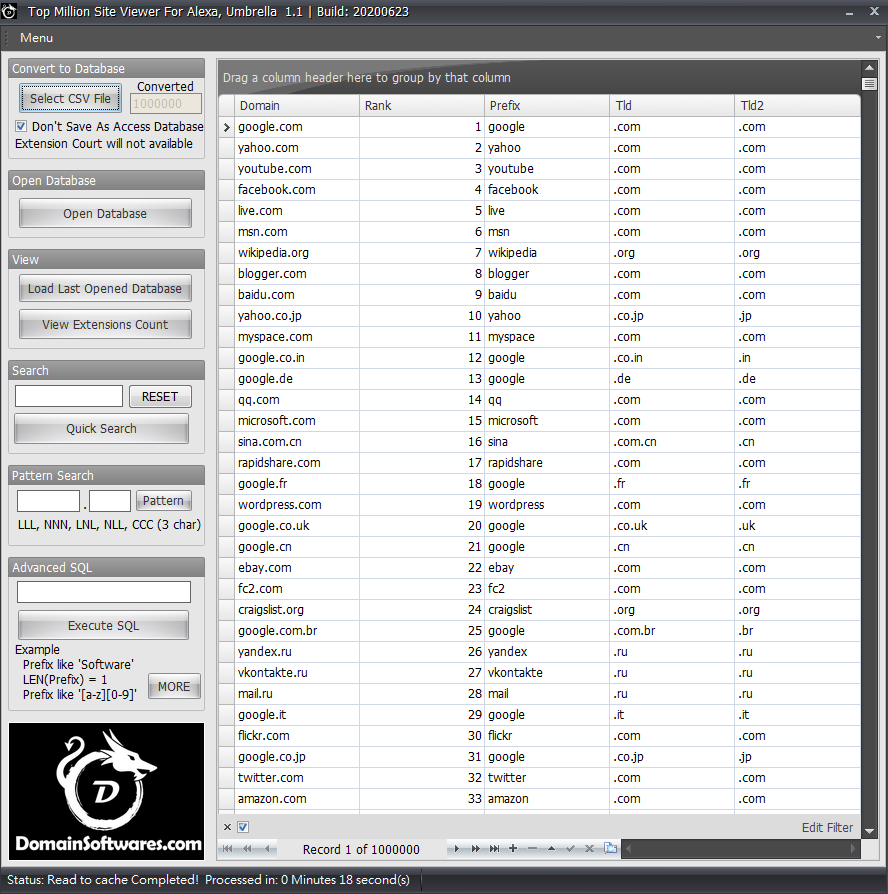
Task: Click the first Pattern Search input field
Action: pyautogui.click(x=48, y=501)
